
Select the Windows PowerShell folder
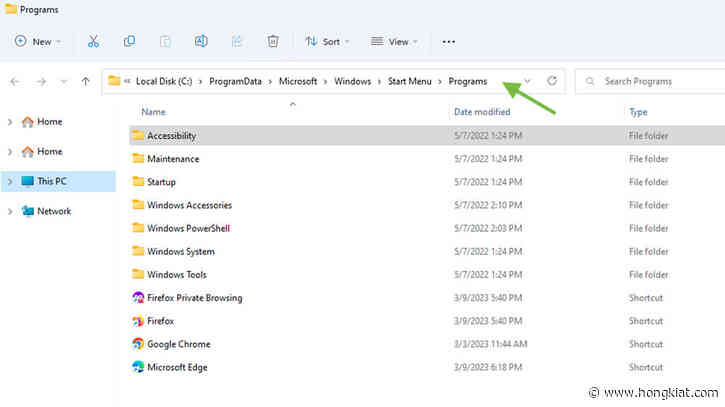tap(188, 228)
